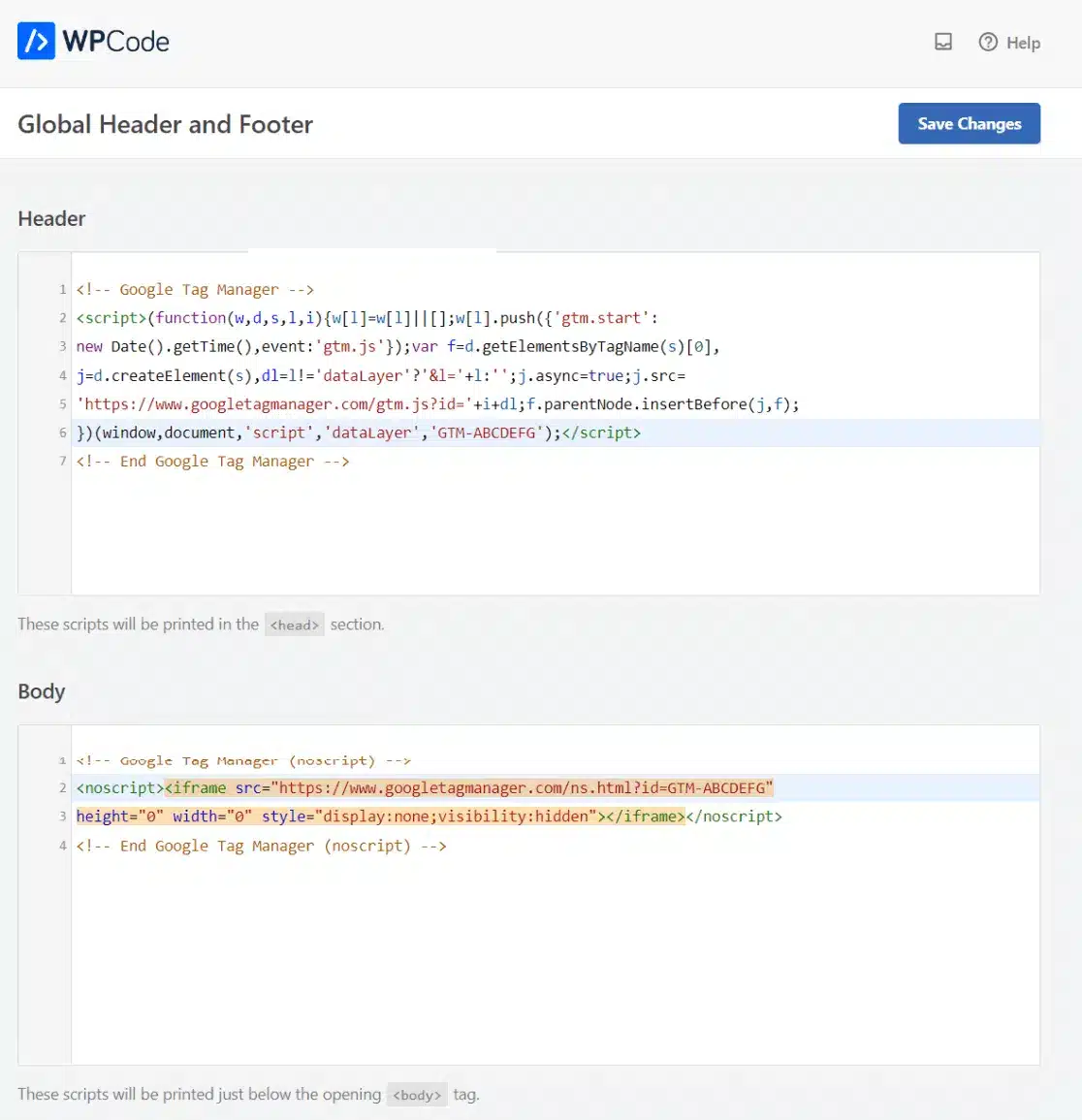
Task: Click Body line 2 noscript iframe code
Action: coord(425,787)
